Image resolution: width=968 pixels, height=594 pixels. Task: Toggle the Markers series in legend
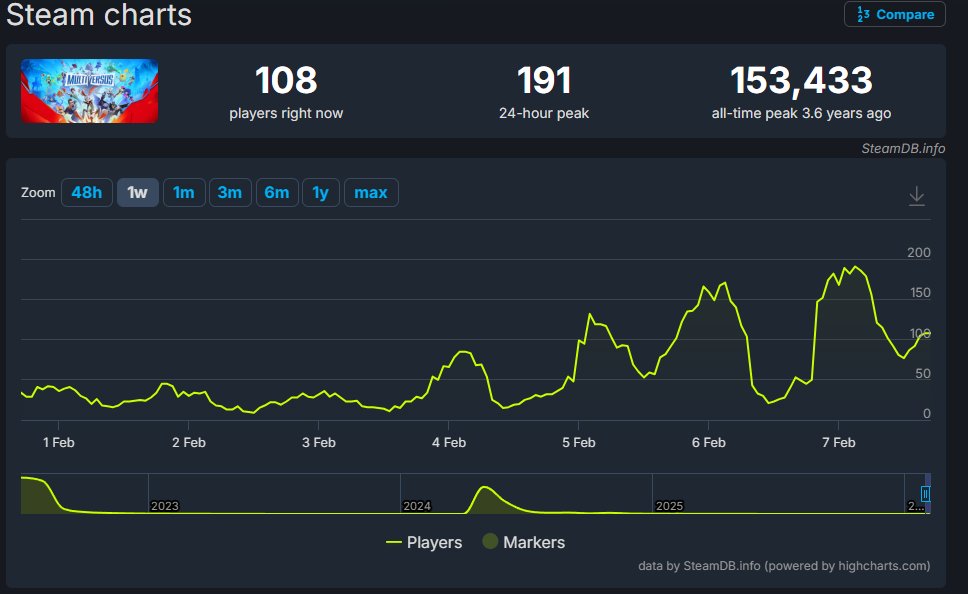pos(524,542)
